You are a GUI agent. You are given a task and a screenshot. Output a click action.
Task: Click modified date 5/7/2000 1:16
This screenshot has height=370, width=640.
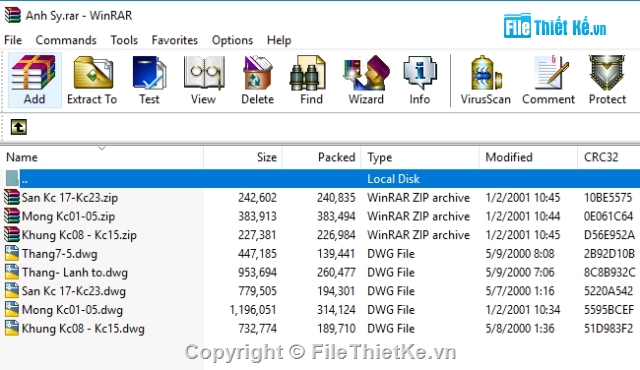click(x=520, y=291)
